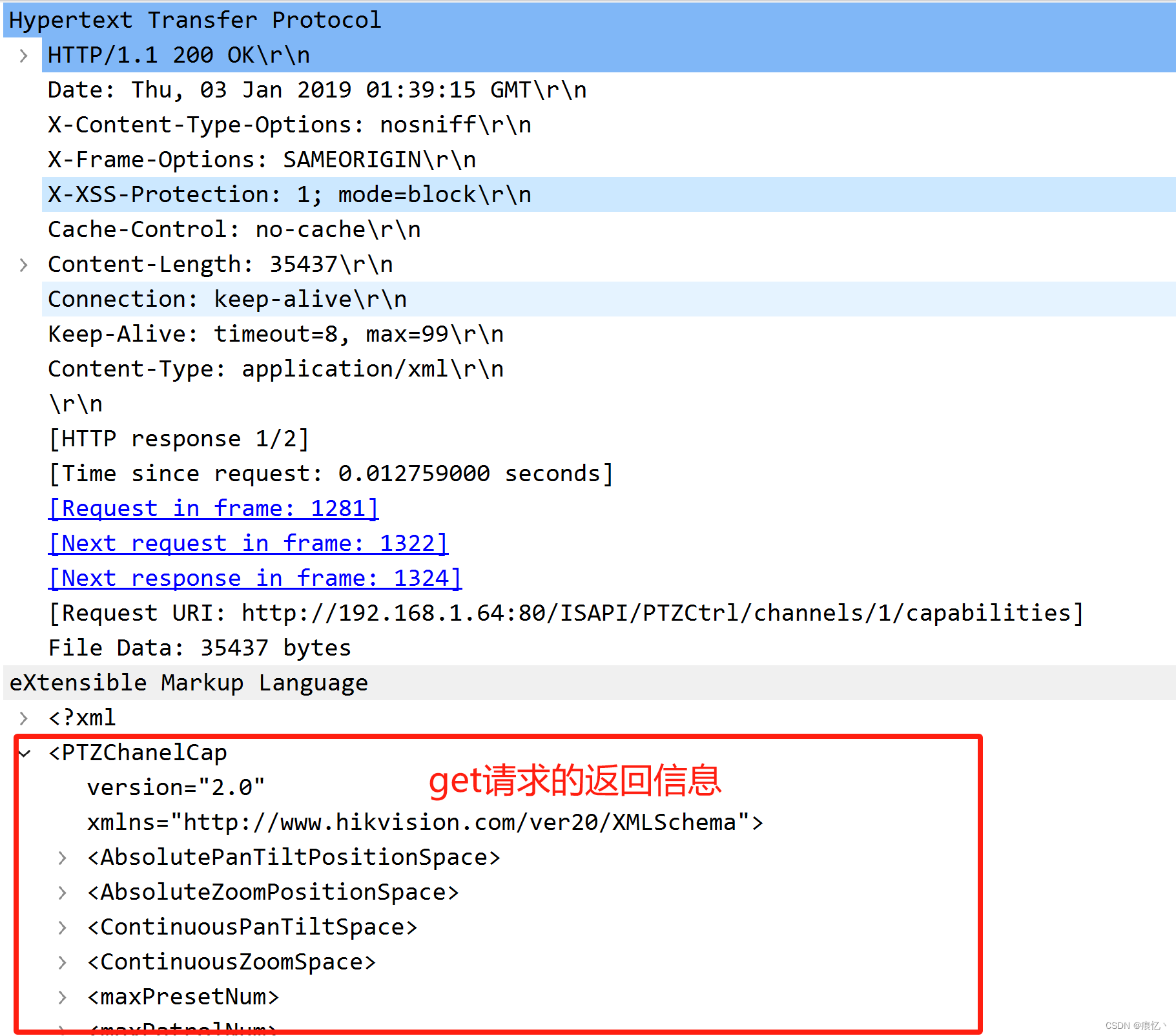Screen dimensions: 1176x1036
Task: Select the Content-Type: application/xml line
Action: click(275, 369)
